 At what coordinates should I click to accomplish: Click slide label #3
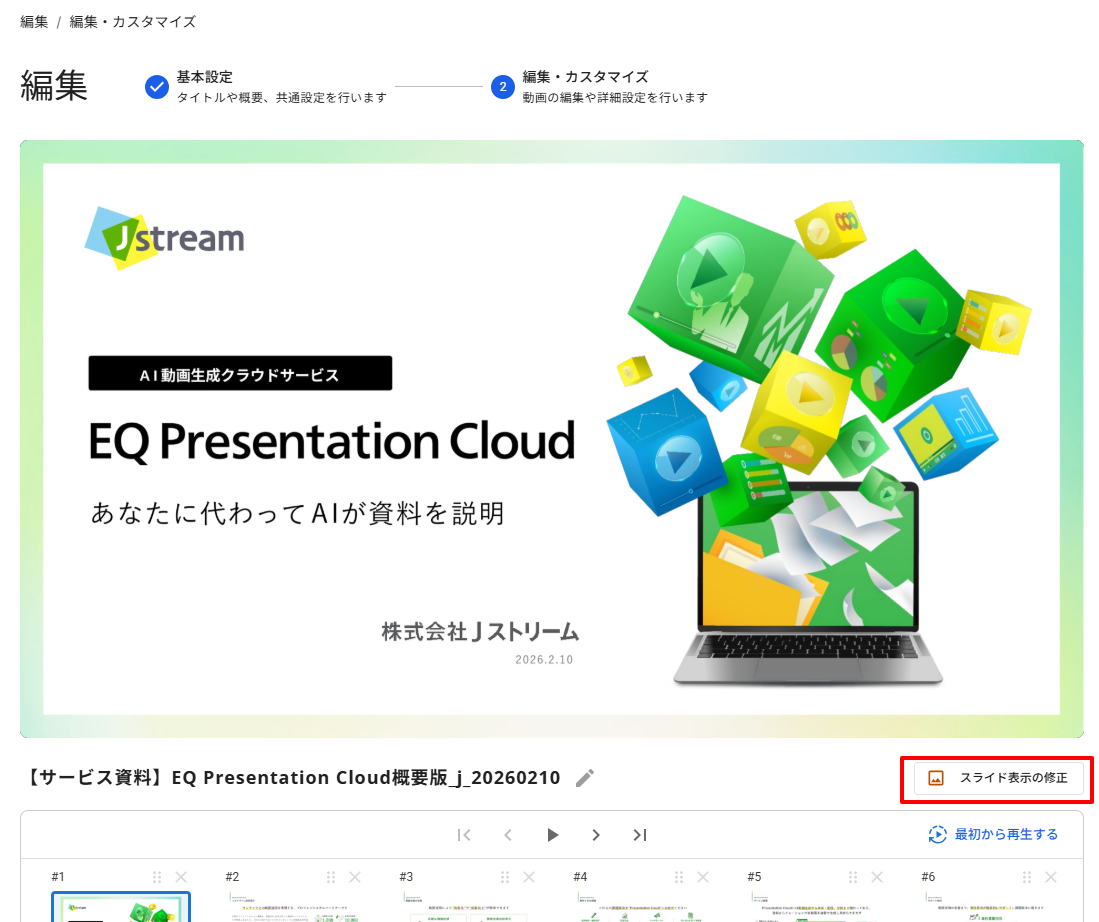[x=406, y=877]
